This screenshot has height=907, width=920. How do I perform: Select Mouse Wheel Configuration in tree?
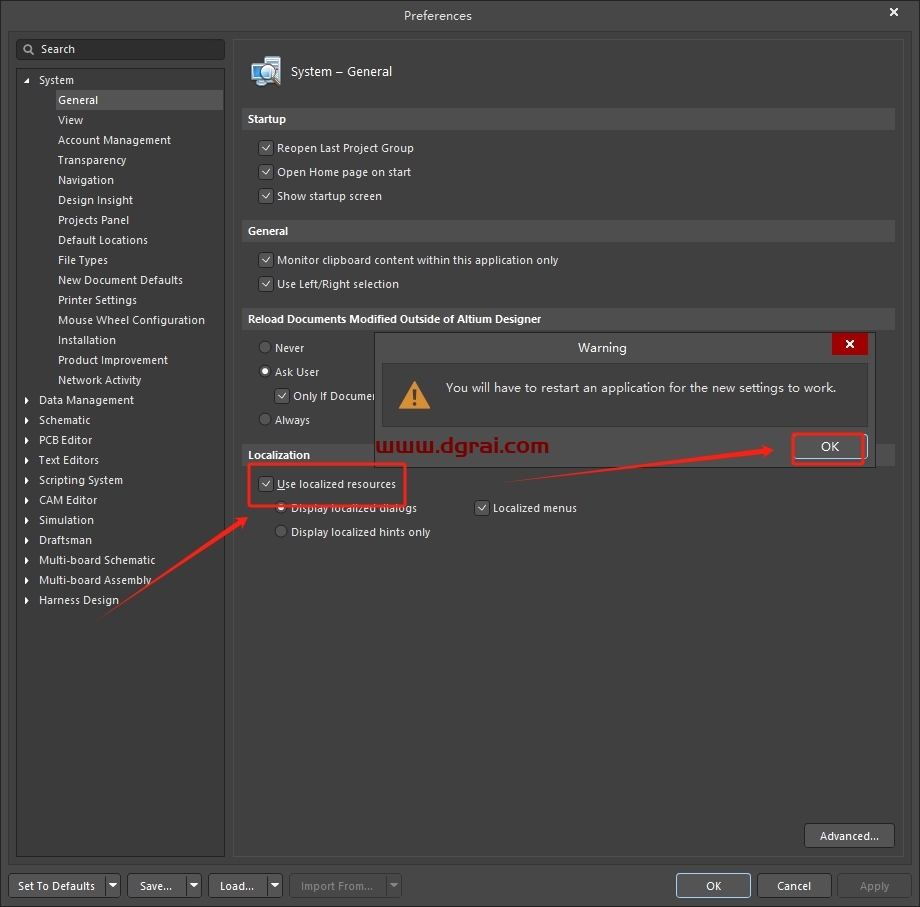tap(131, 320)
